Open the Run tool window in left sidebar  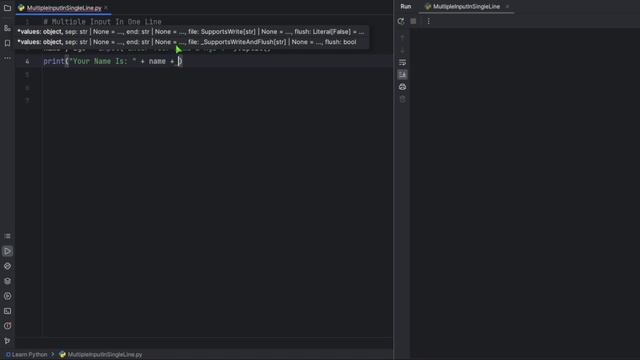(x=7, y=251)
